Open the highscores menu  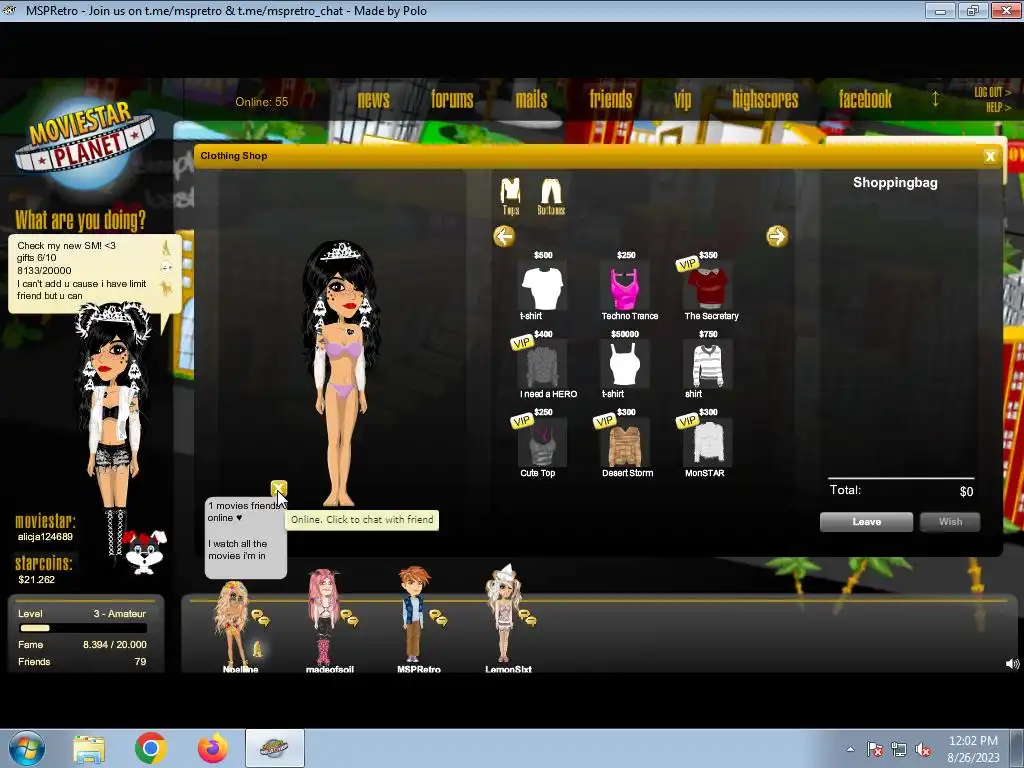click(x=765, y=99)
